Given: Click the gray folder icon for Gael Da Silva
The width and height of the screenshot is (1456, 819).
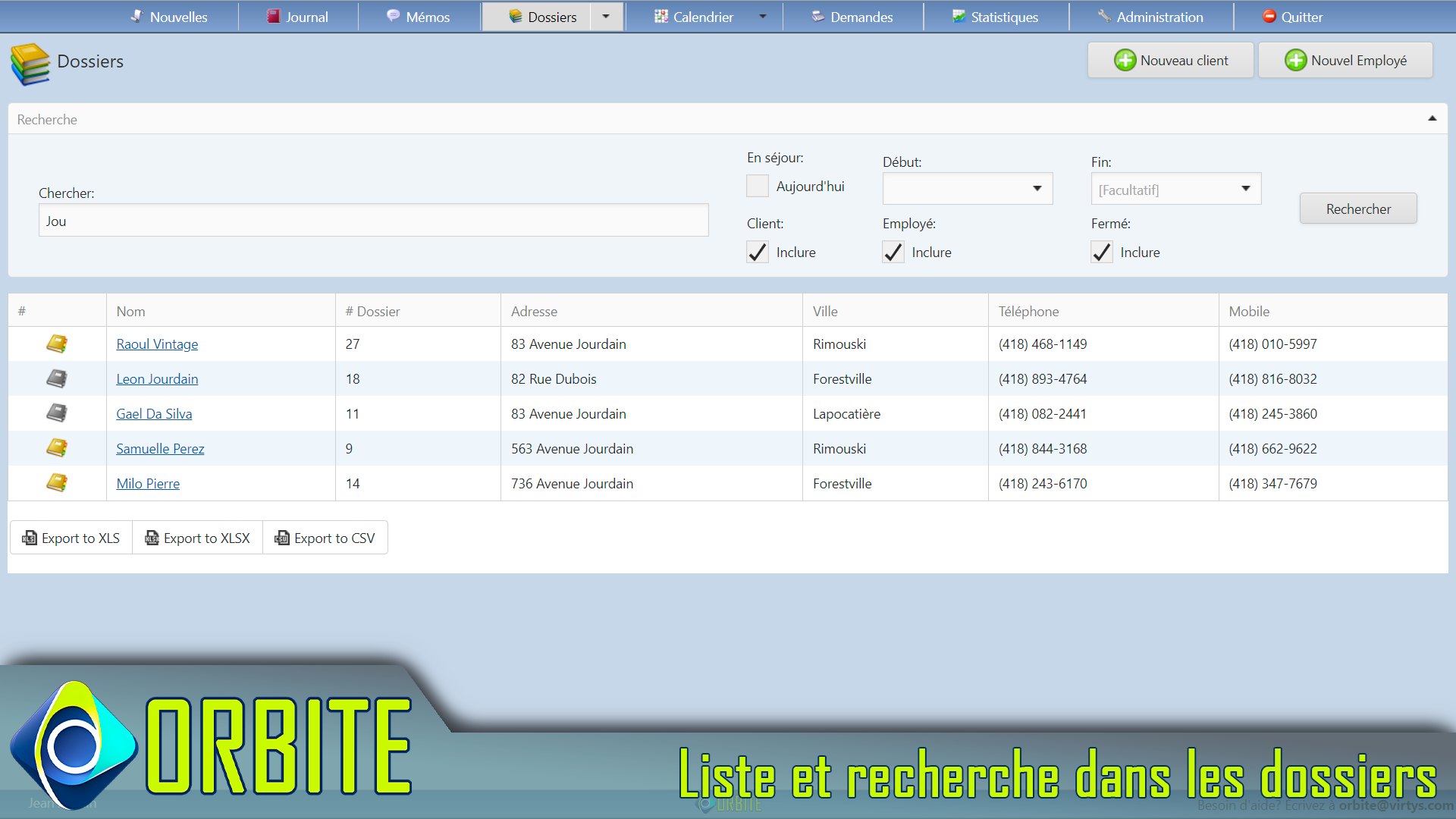Looking at the screenshot, I should tap(57, 413).
